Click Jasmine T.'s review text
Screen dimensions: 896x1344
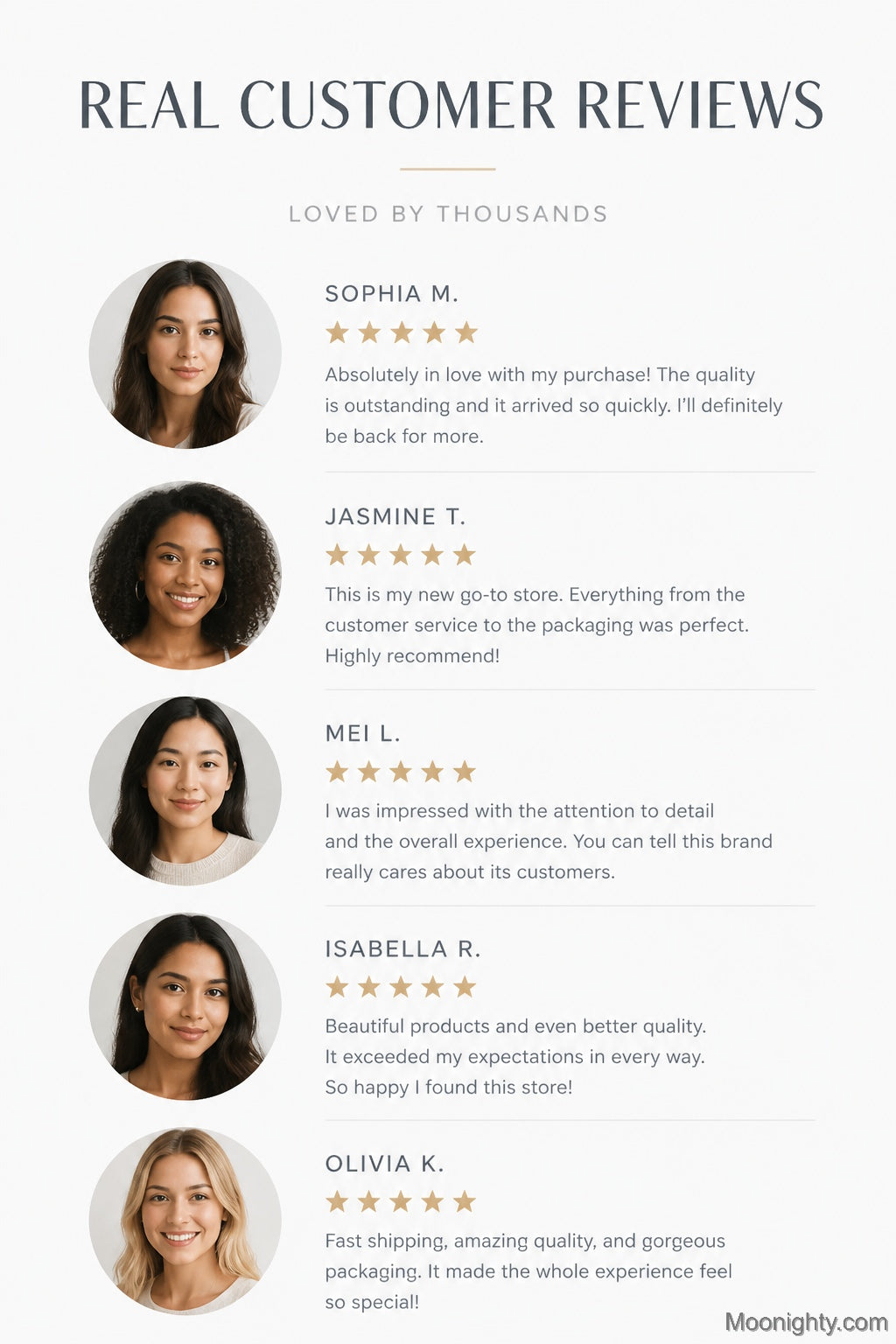[537, 625]
